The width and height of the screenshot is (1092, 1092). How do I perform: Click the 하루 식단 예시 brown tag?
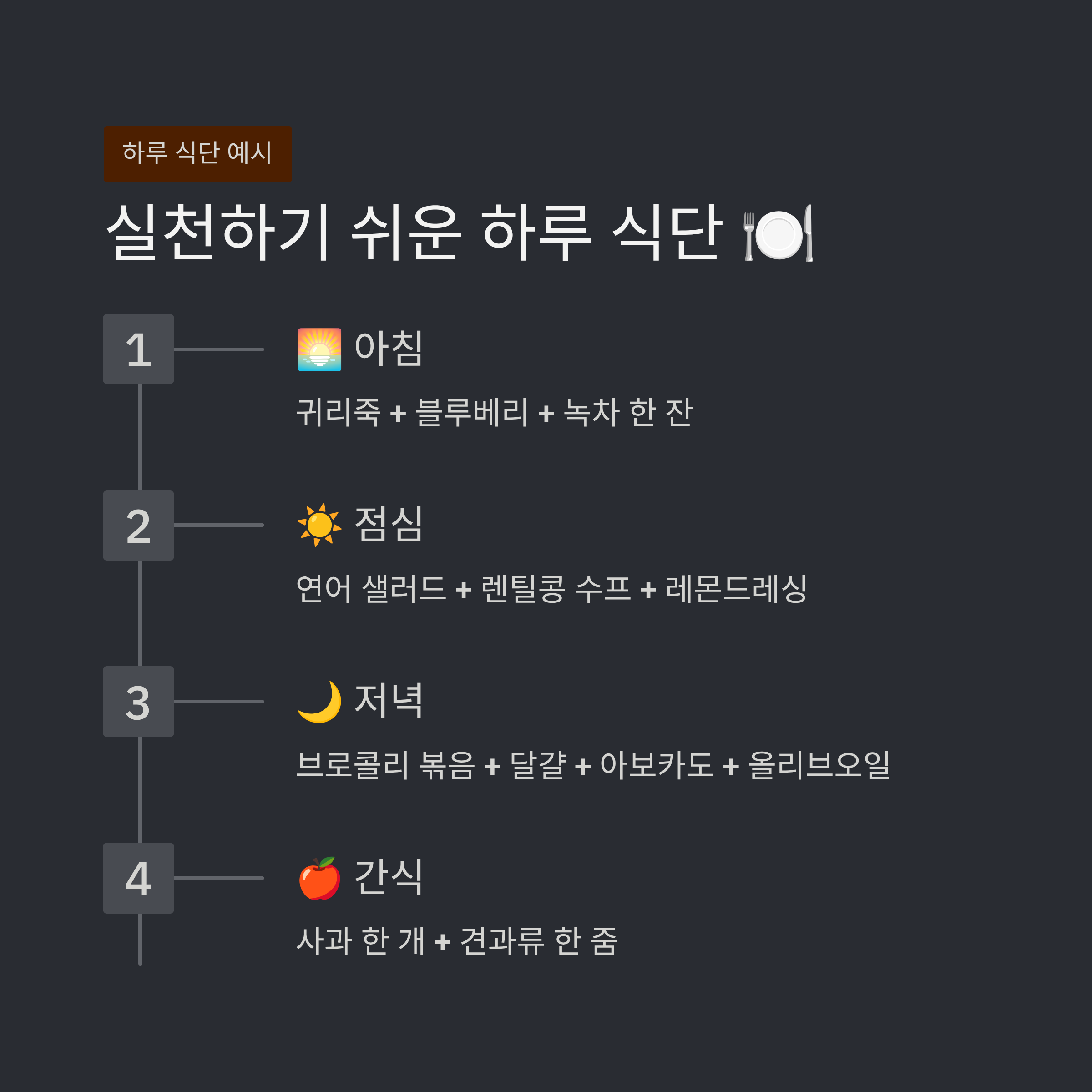[198, 154]
